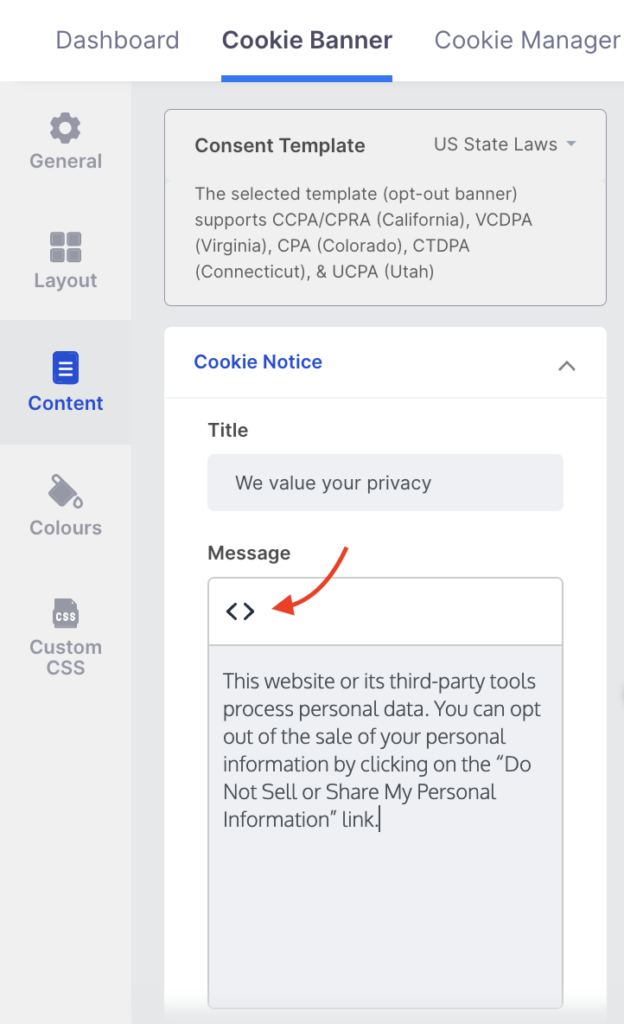Choose the Content sidebar label
Viewport: 624px width, 1024px height.
click(x=65, y=403)
